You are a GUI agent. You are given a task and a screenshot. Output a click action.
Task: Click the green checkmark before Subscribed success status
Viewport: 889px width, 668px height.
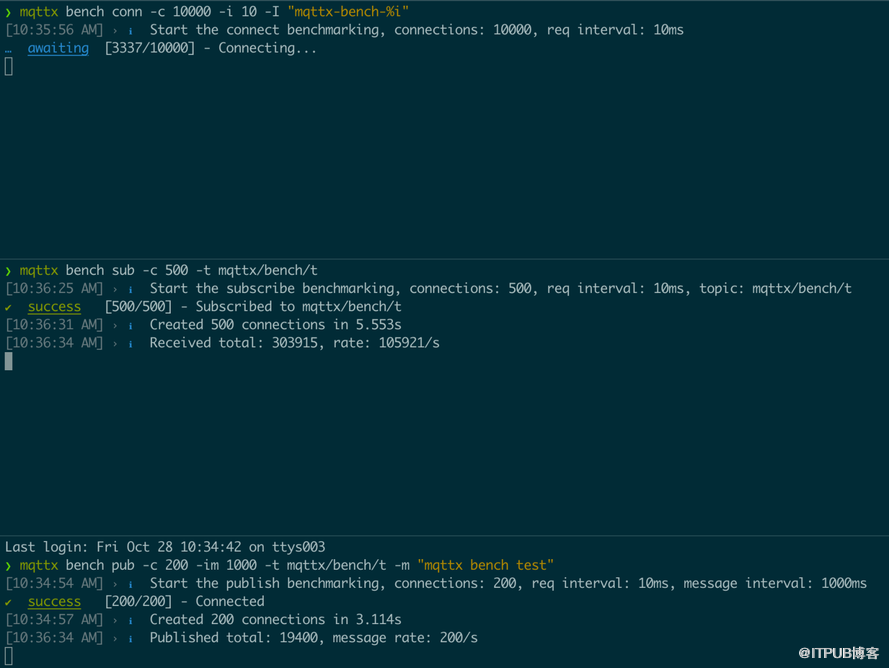(9, 307)
